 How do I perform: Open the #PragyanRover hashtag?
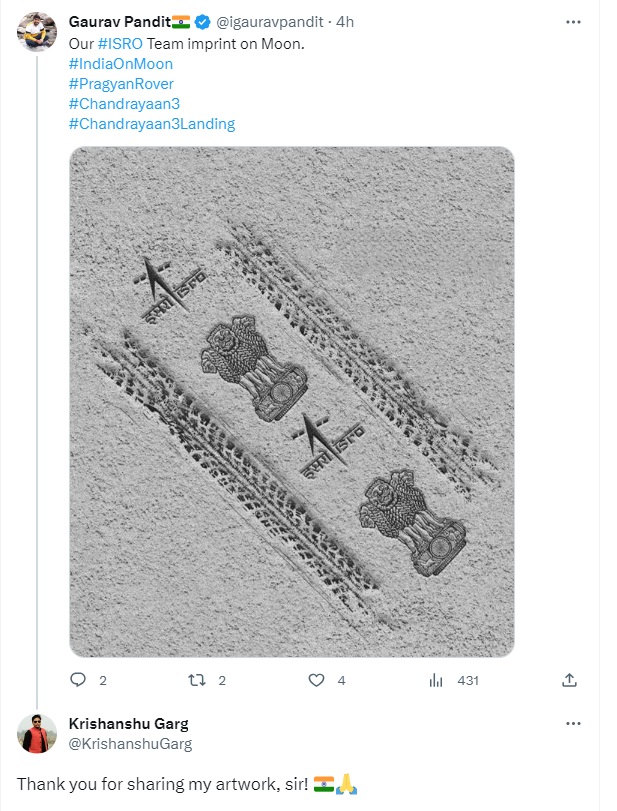122,84
